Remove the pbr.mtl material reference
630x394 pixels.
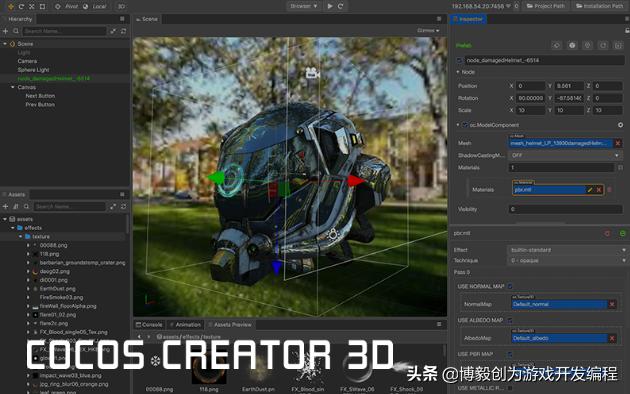[599, 190]
